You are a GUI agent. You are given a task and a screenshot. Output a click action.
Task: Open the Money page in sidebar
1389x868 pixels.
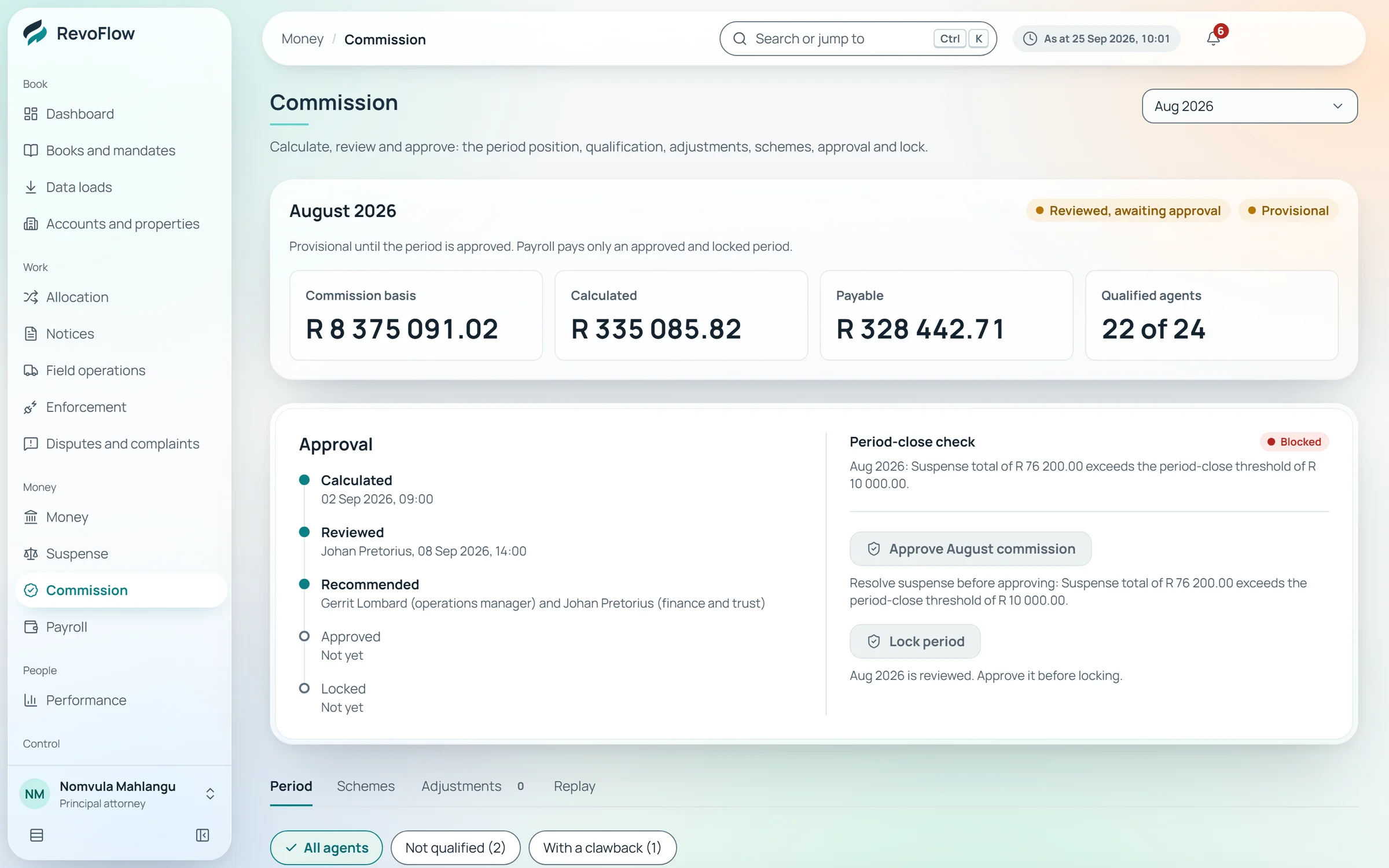pyautogui.click(x=121, y=517)
